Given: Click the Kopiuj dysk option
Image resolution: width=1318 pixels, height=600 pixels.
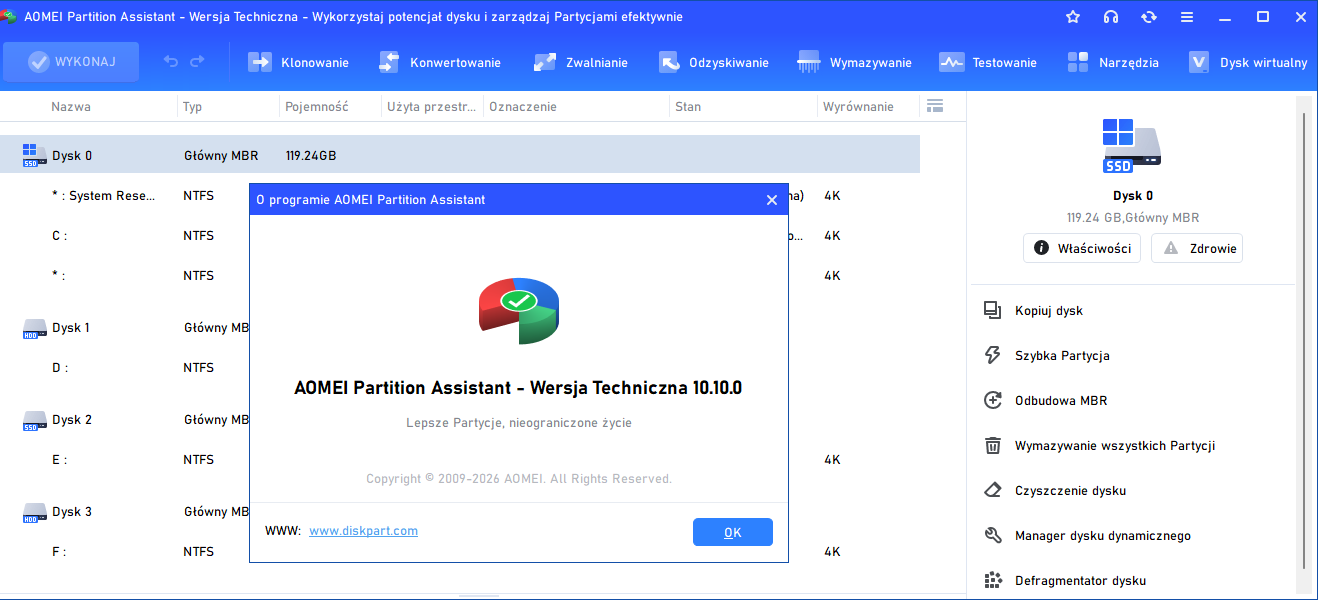Looking at the screenshot, I should point(1034,311).
